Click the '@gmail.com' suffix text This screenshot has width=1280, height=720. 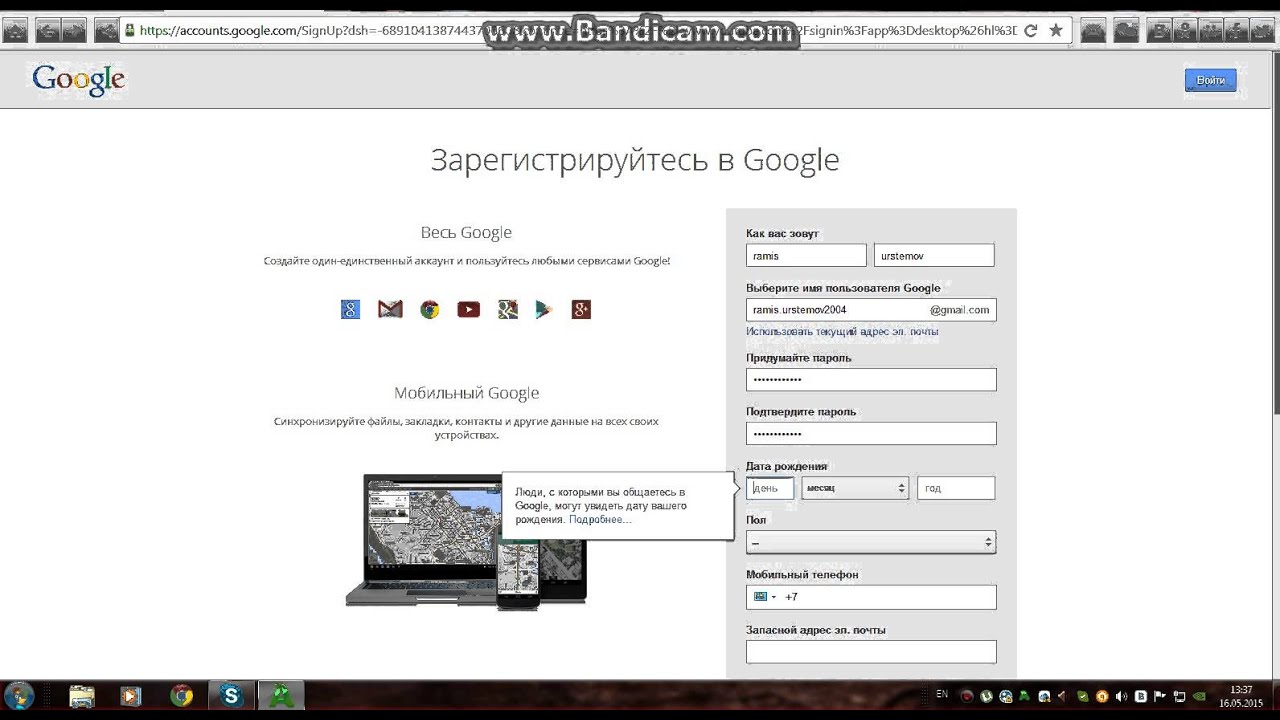960,310
